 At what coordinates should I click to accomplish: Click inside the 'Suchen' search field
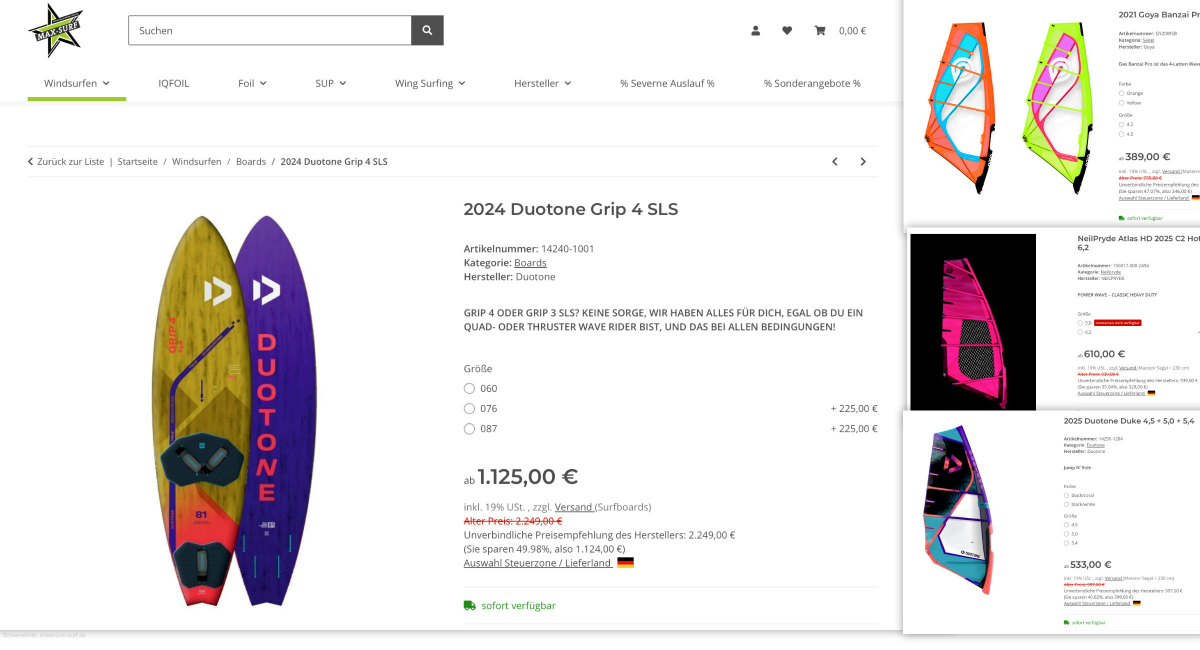point(265,30)
